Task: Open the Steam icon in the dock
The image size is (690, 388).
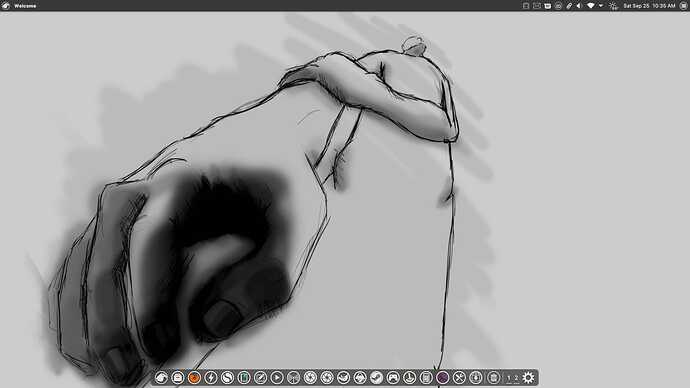Action: pos(376,377)
